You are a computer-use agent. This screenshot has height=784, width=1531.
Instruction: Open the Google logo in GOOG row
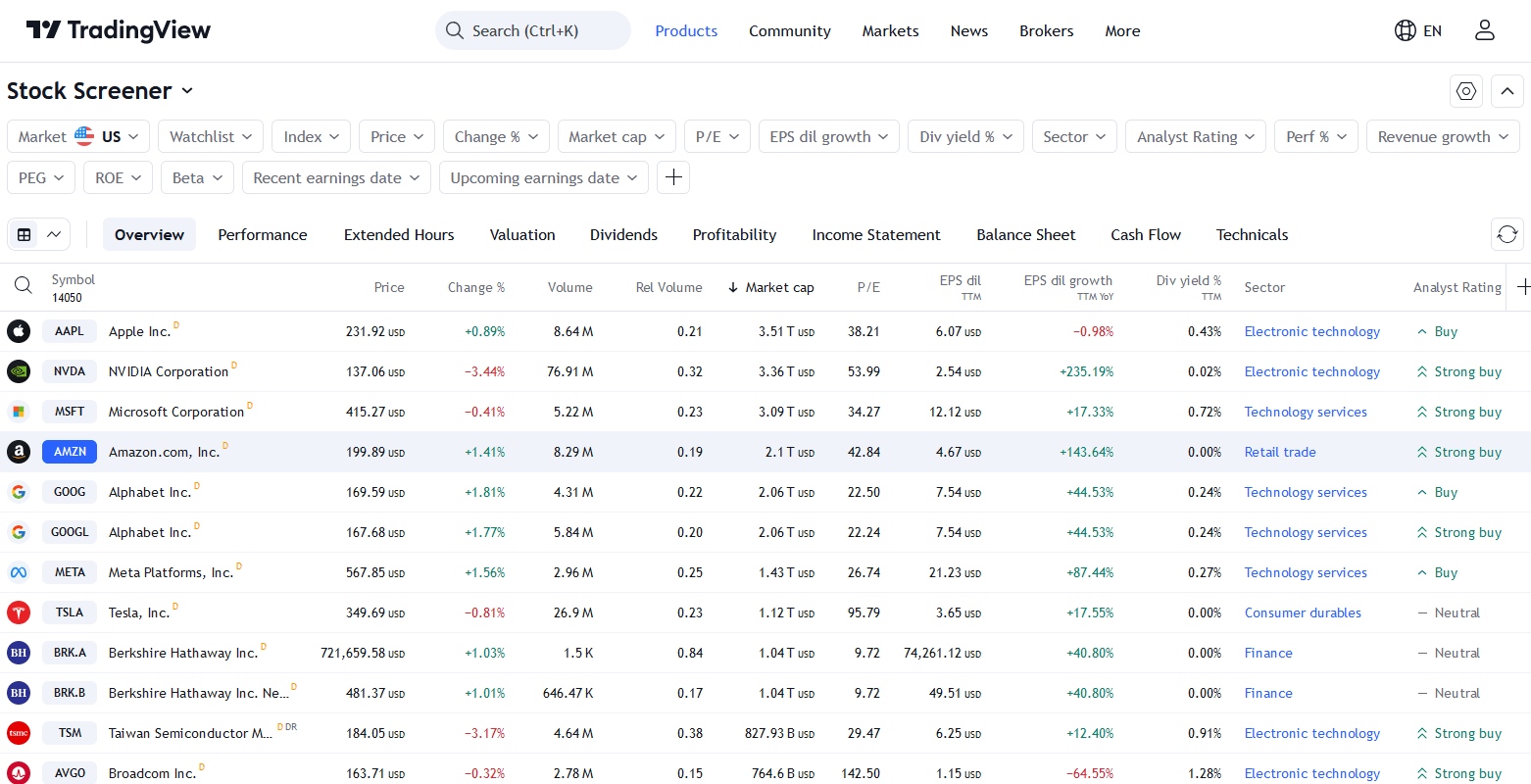coord(19,492)
